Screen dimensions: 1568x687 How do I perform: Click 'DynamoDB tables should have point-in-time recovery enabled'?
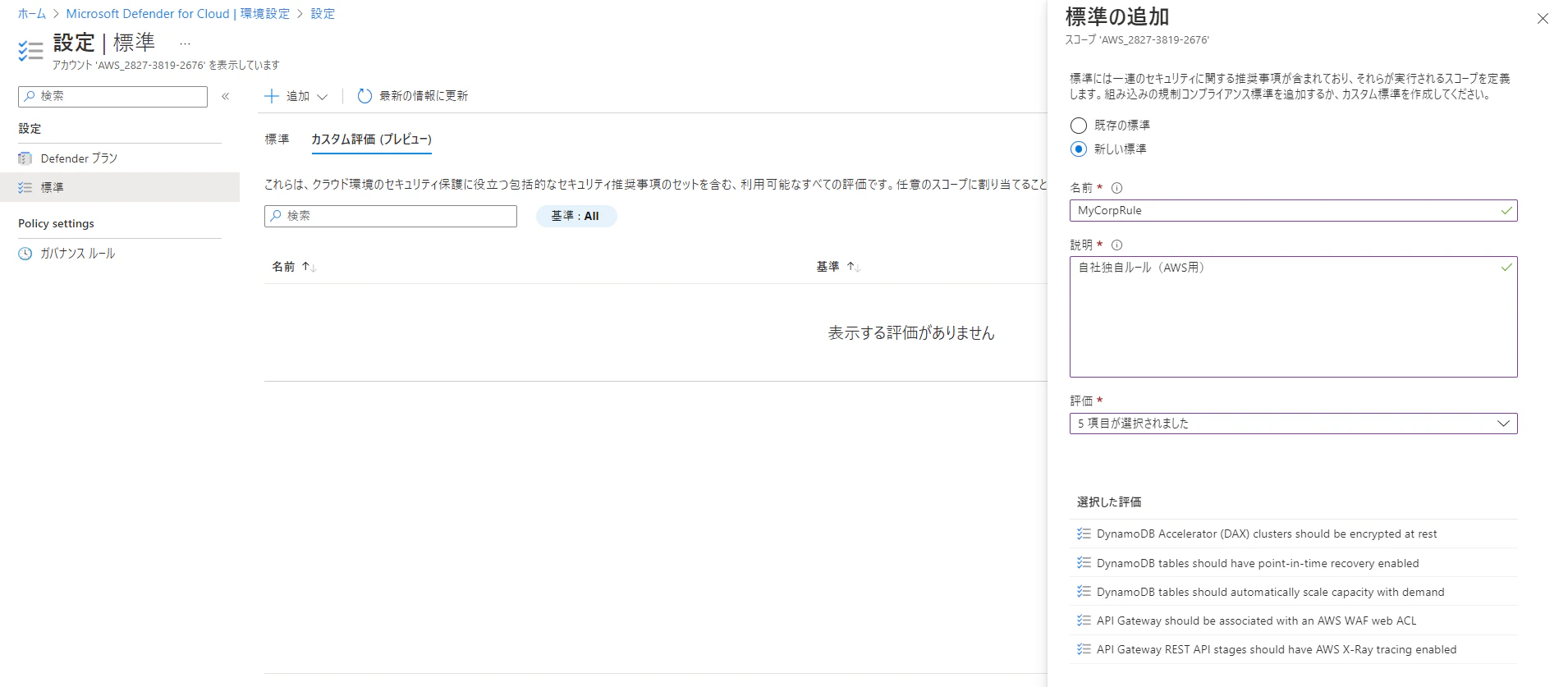[x=1258, y=563]
